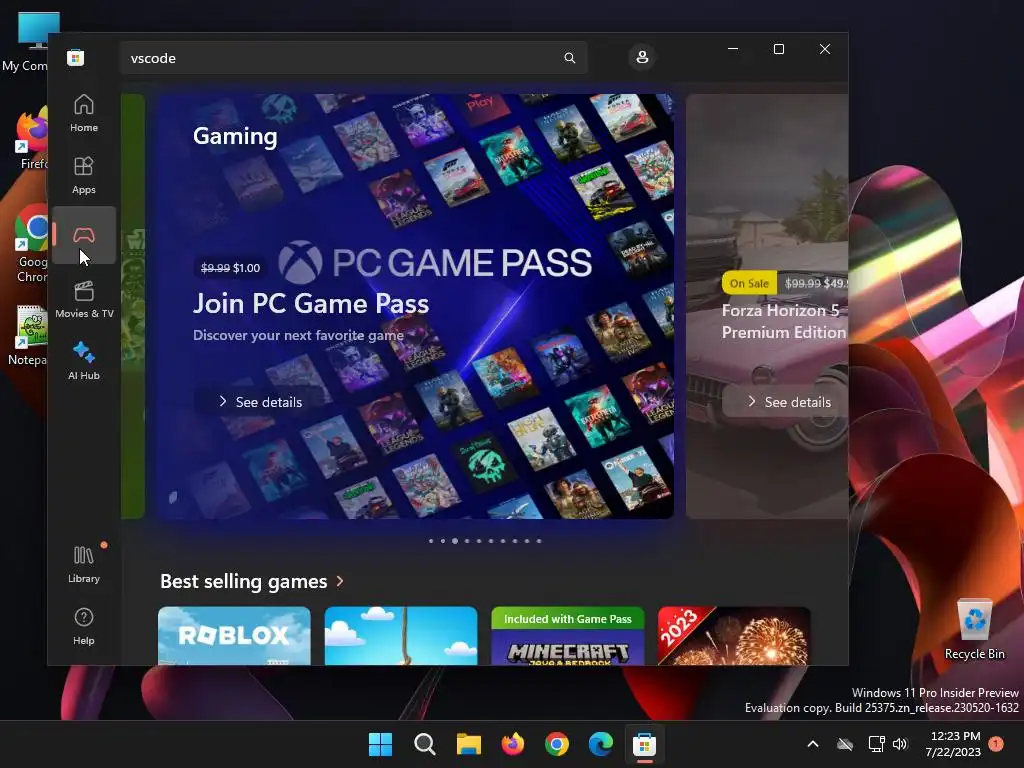Open File Explorer from taskbar
Image resolution: width=1024 pixels, height=768 pixels.
pos(468,744)
